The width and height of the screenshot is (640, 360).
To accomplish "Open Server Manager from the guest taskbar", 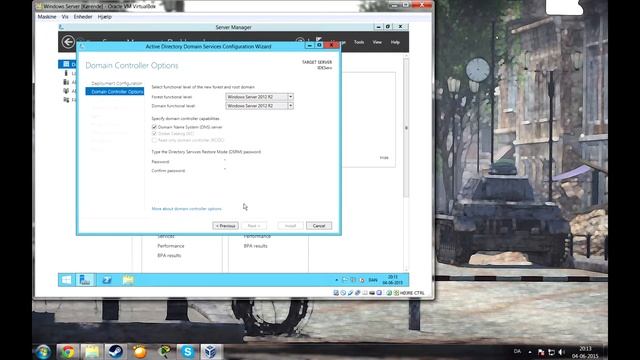I will [x=85, y=280].
